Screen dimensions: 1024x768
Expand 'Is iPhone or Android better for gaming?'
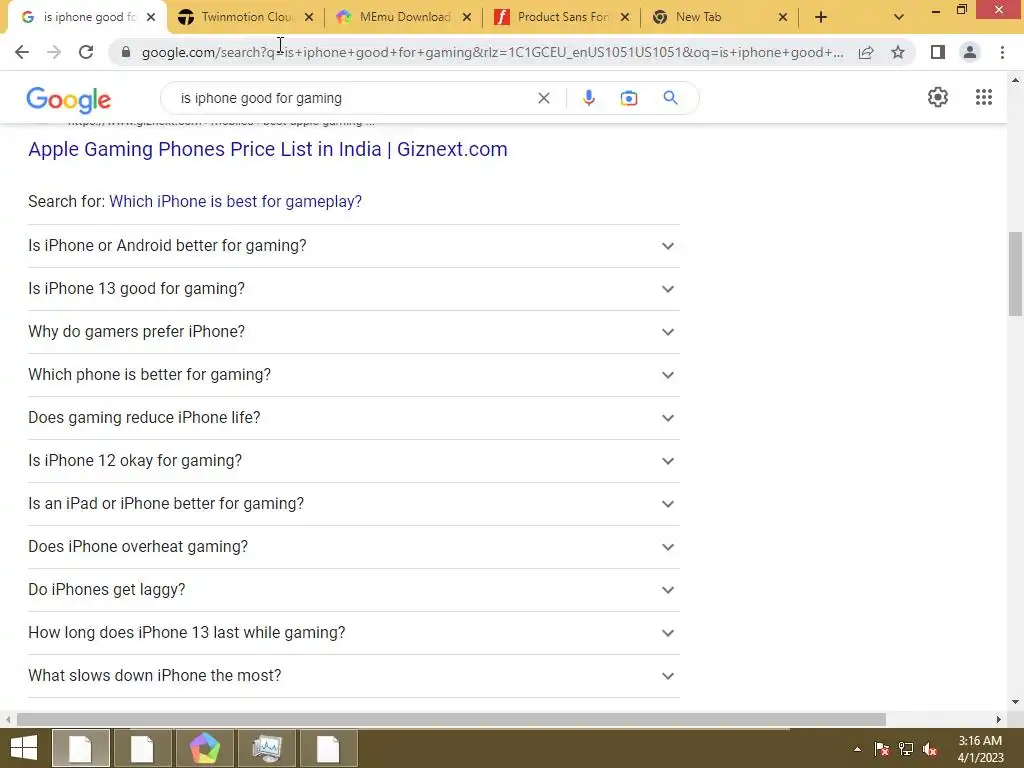353,246
